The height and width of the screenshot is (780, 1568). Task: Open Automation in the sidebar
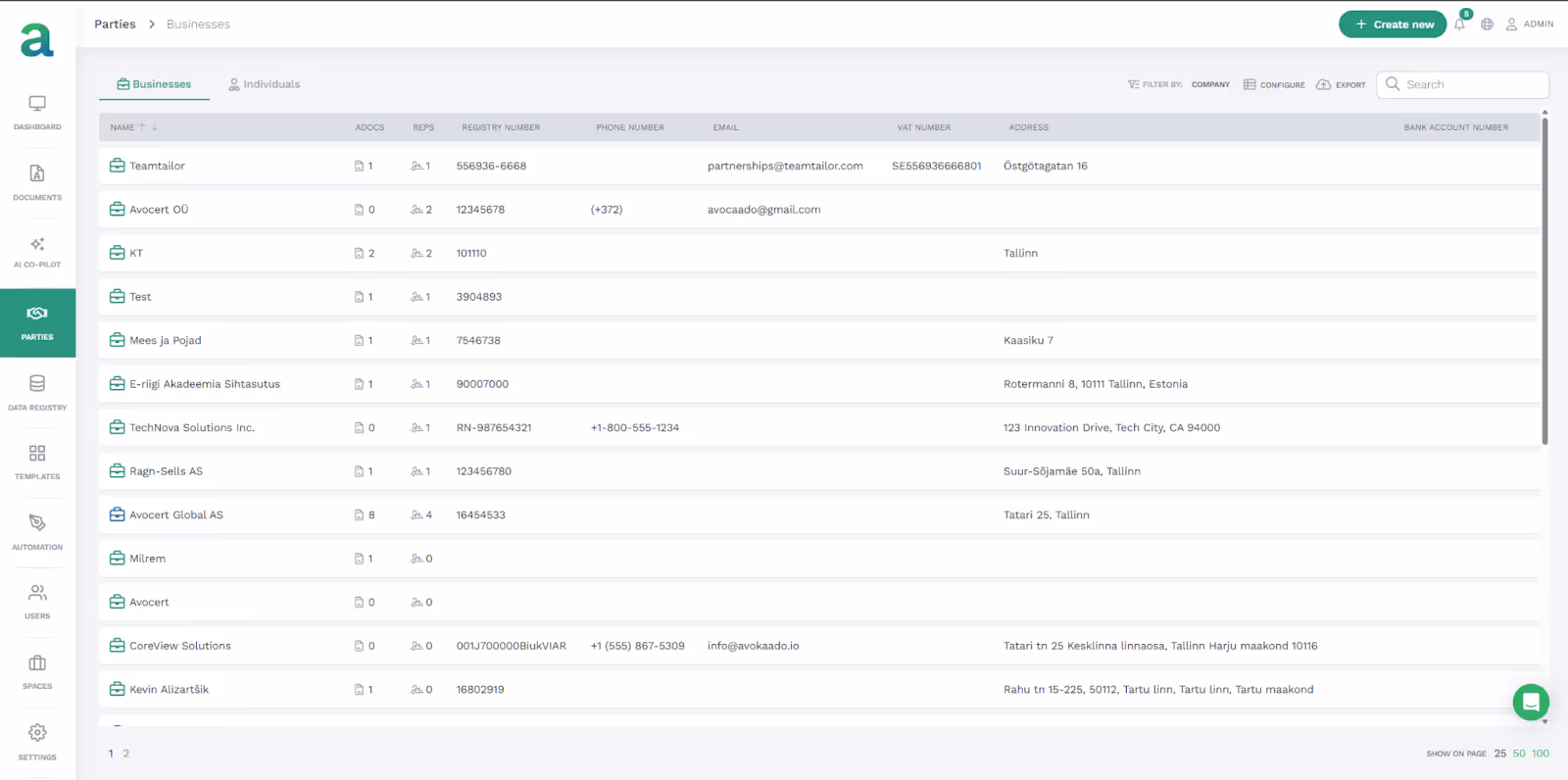click(x=37, y=532)
